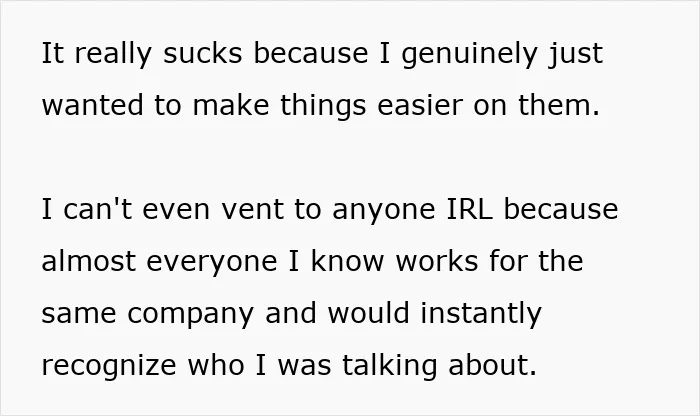Click the word "them." ending first paragraph

(x=558, y=105)
